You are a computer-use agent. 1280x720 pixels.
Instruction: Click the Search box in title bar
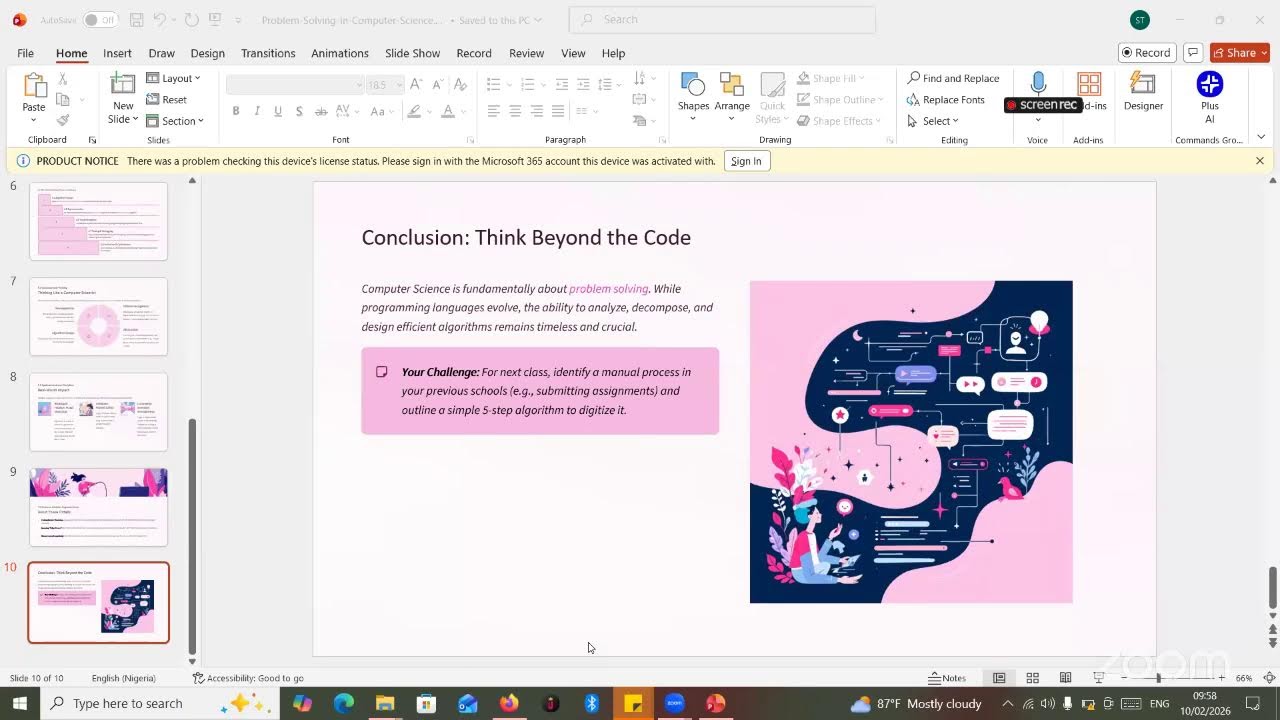[722, 20]
